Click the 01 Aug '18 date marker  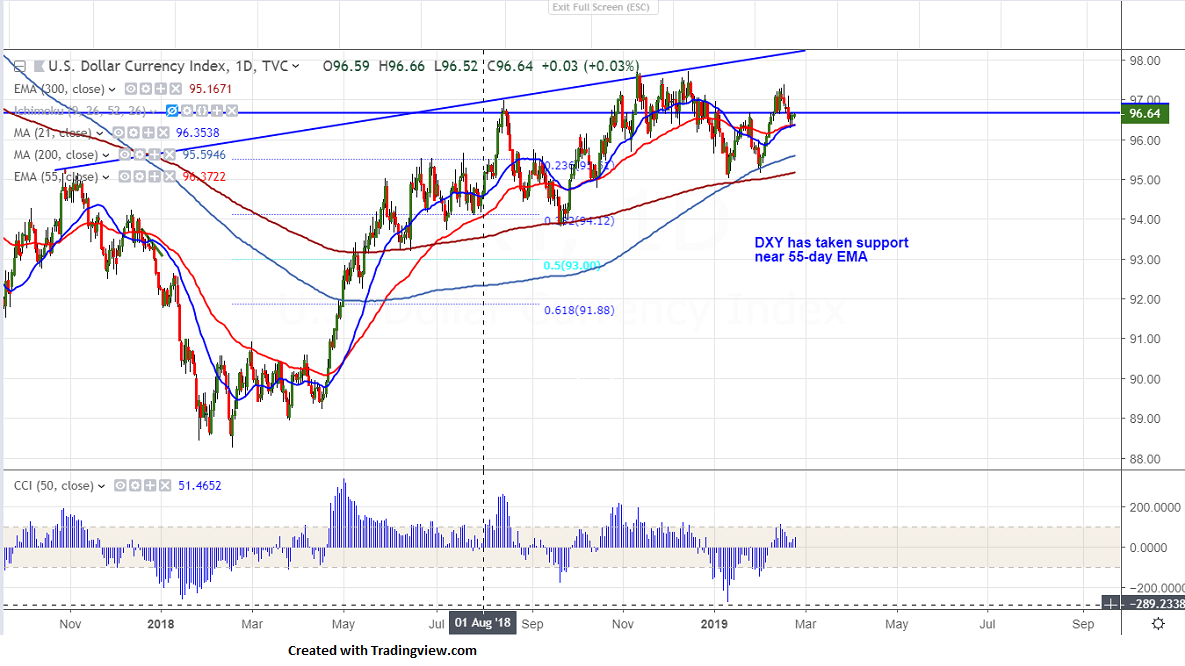483,623
